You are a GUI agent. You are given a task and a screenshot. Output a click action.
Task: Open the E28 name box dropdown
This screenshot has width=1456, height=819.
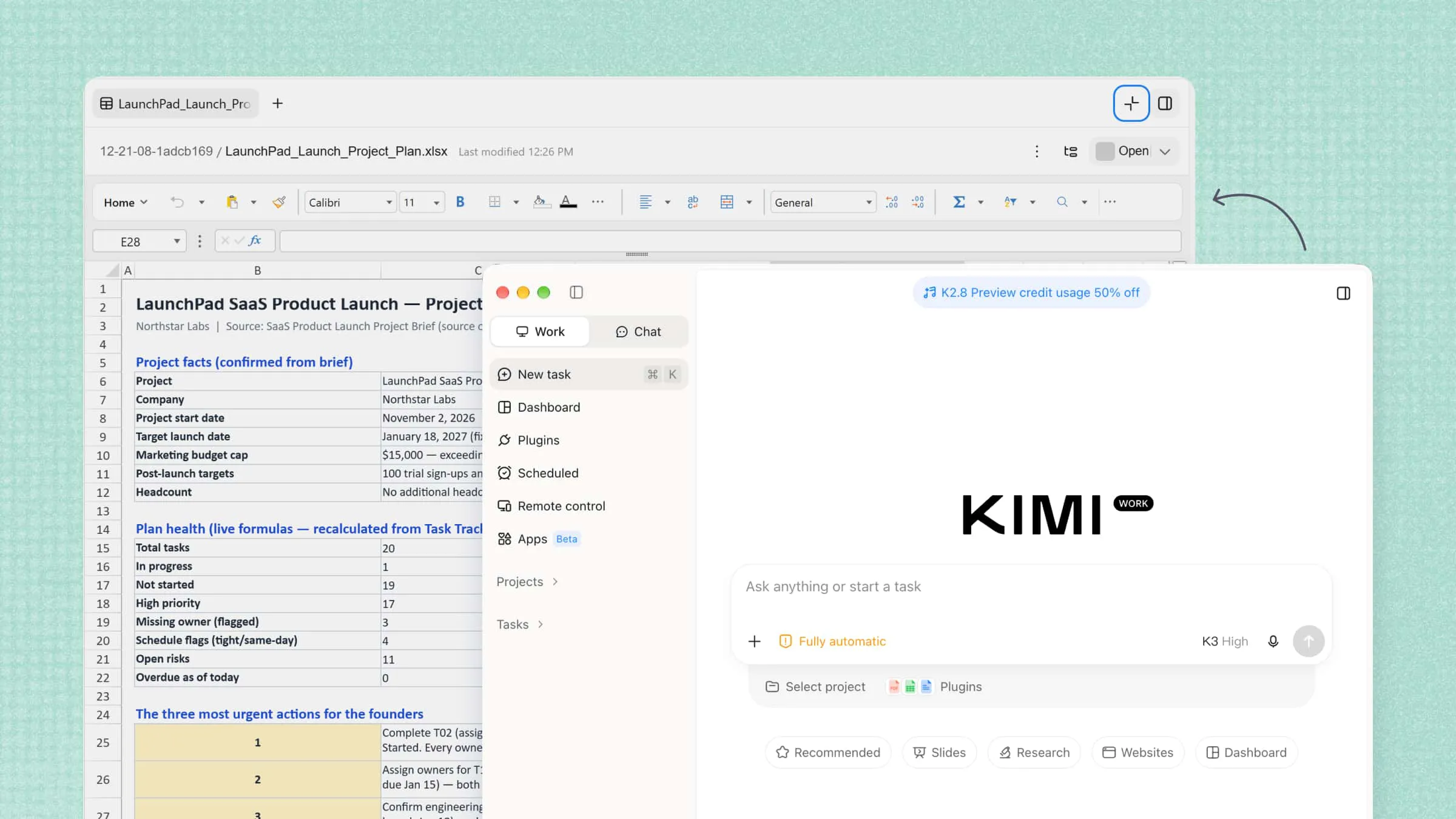click(177, 241)
